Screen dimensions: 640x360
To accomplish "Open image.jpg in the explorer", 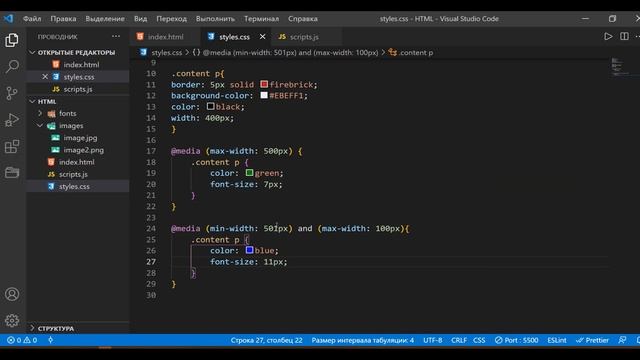I will click(x=80, y=138).
